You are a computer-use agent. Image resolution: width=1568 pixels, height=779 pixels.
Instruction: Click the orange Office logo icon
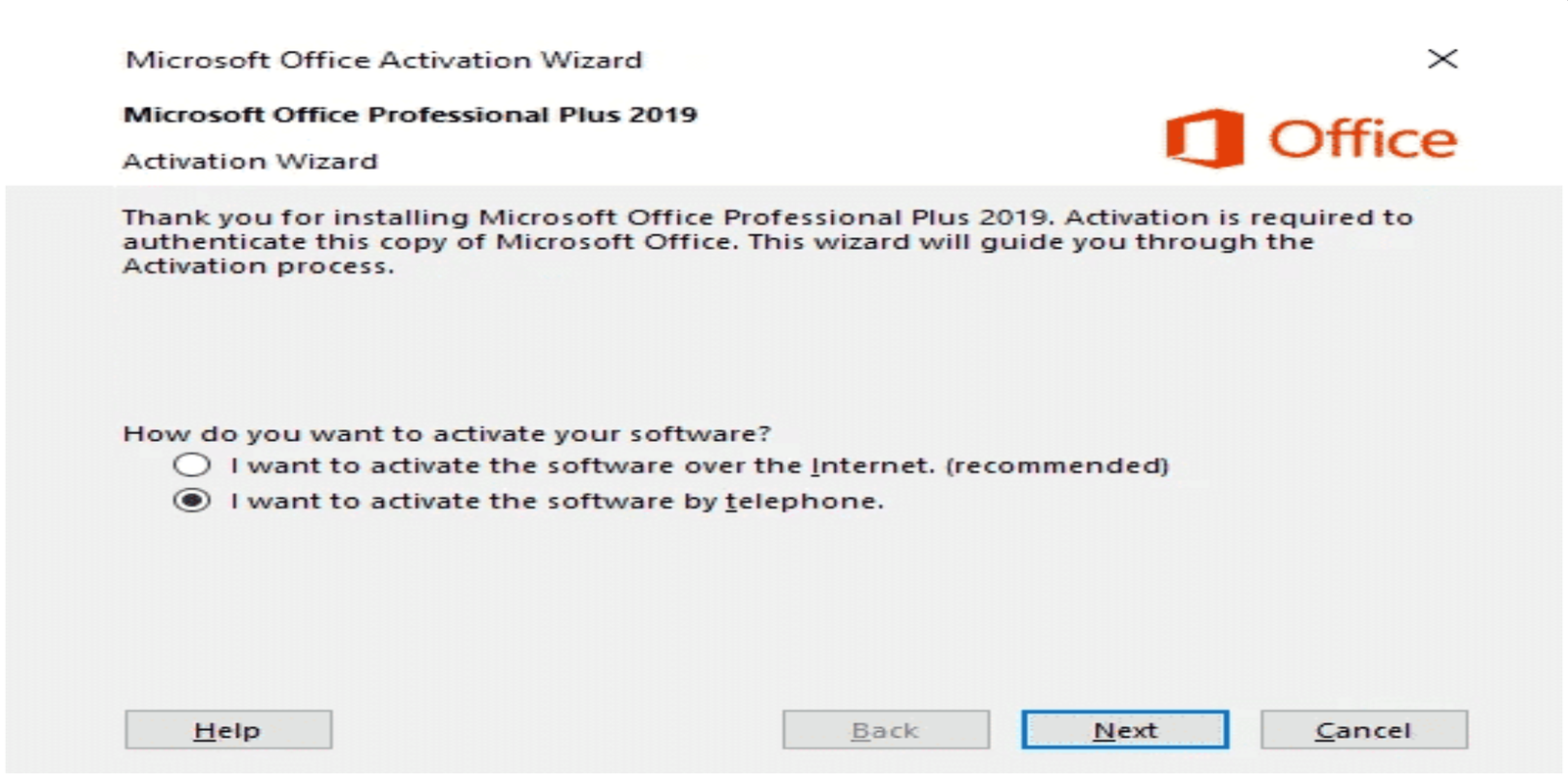tap(1204, 138)
